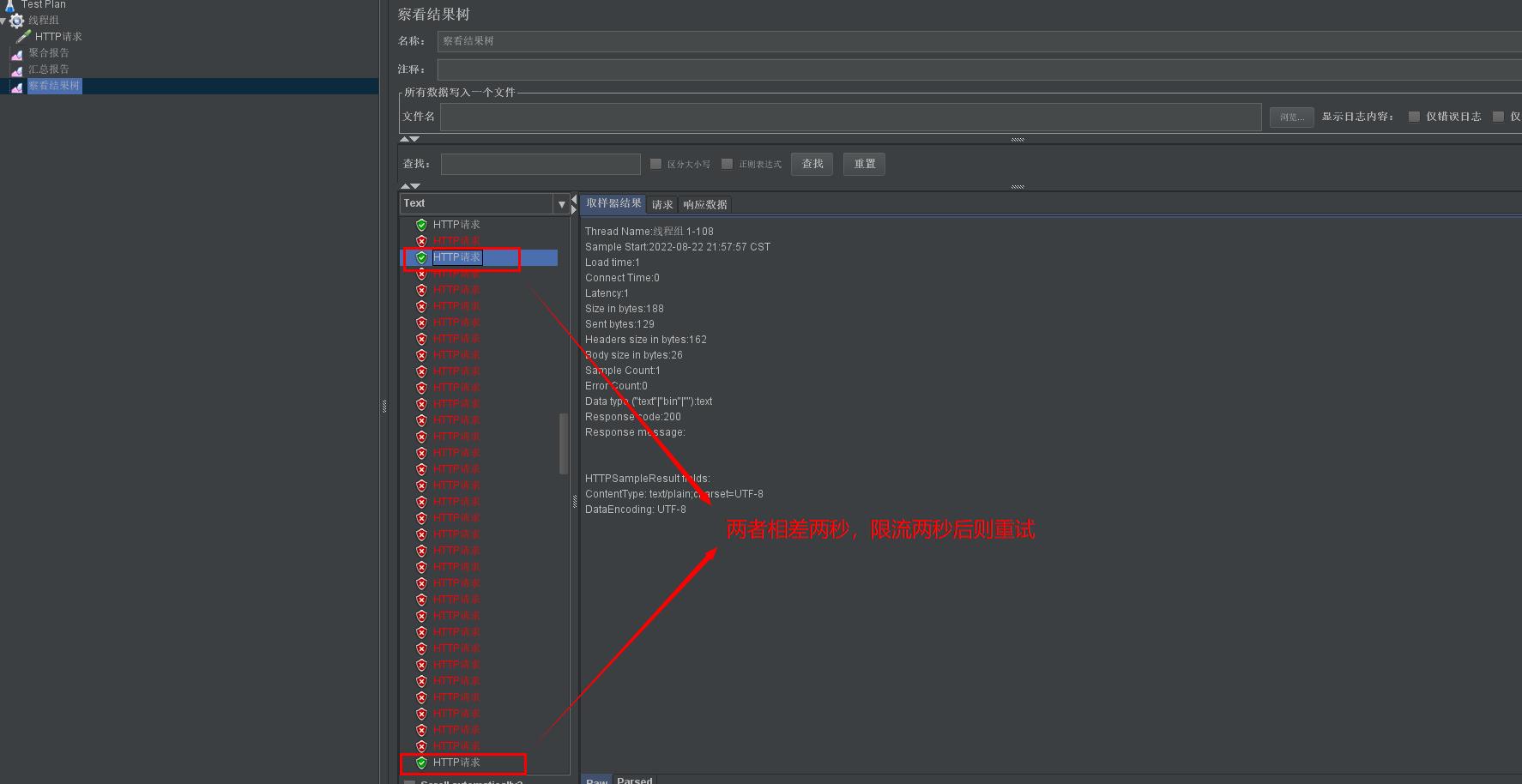Image resolution: width=1522 pixels, height=784 pixels.
Task: Click the 查找 search button
Action: (x=812, y=164)
